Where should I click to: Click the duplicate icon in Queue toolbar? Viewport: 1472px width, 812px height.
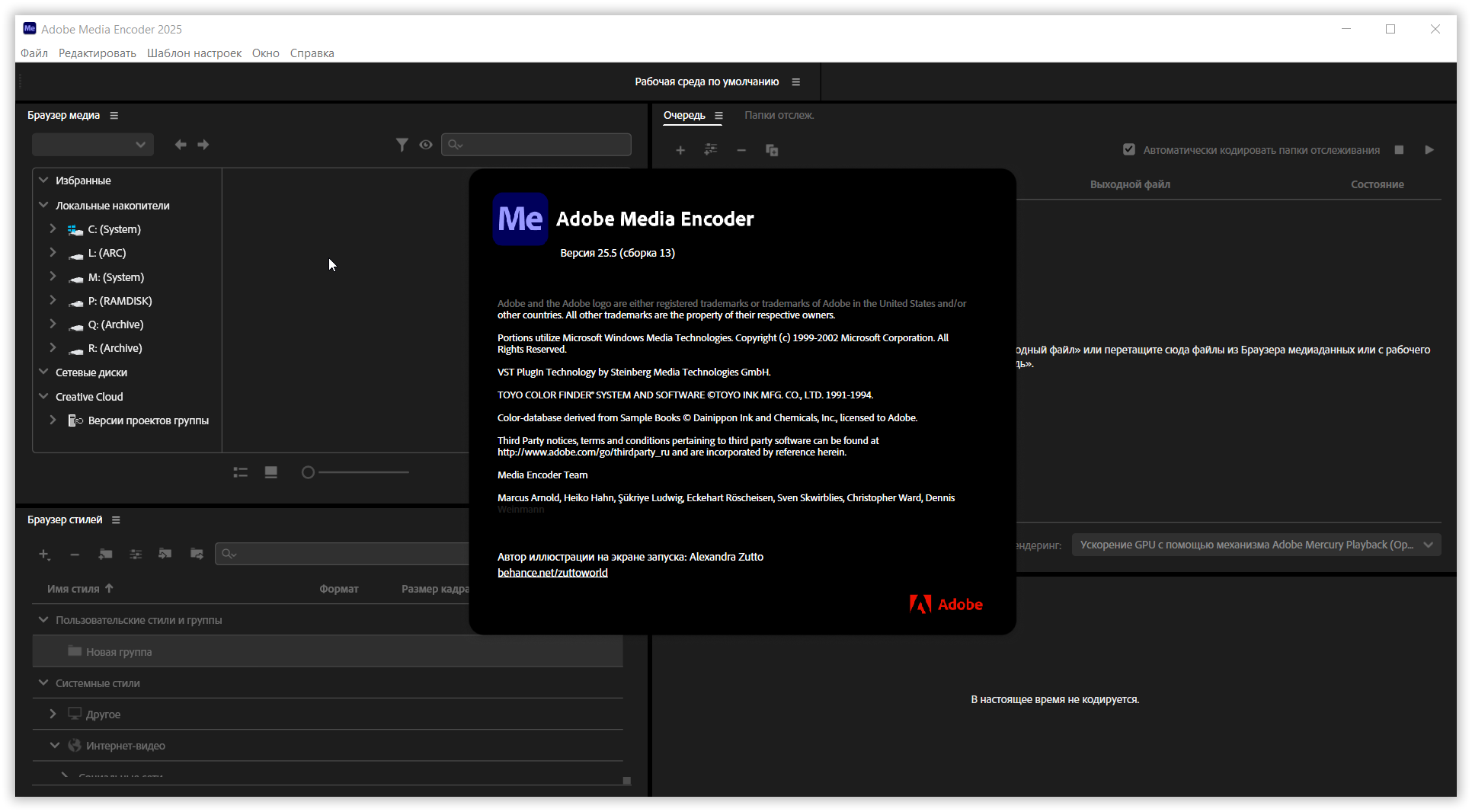click(x=772, y=150)
